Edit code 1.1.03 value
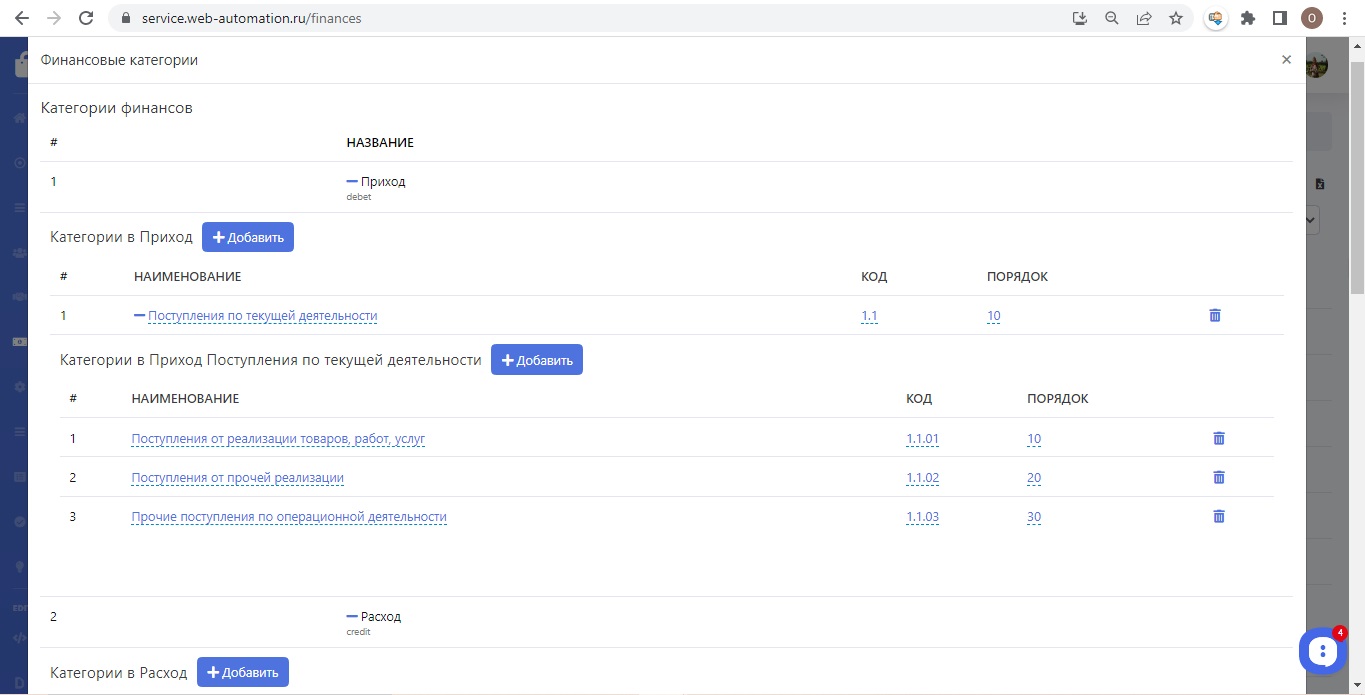This screenshot has width=1365, height=695. (x=922, y=517)
